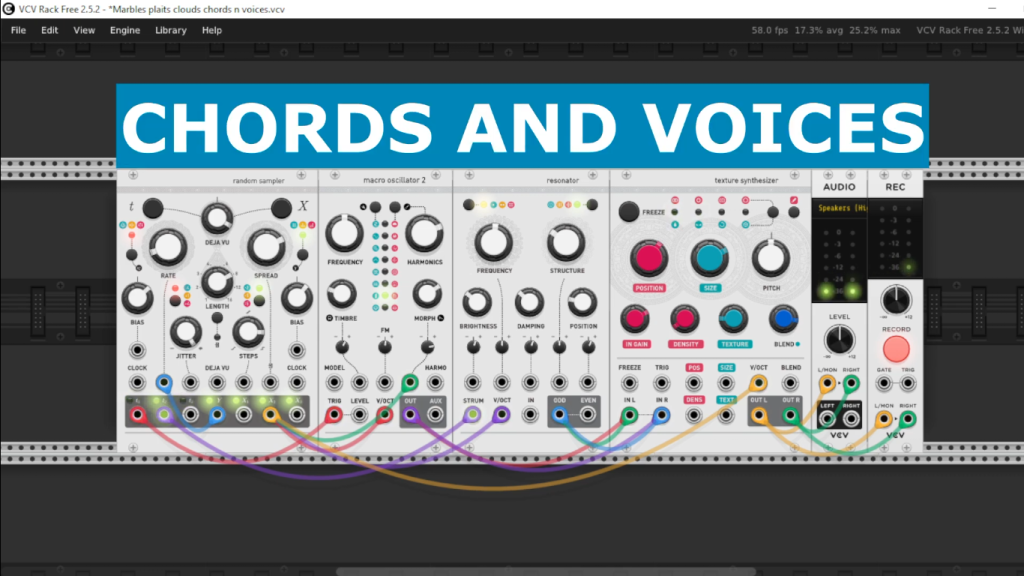Open the Engine menu
The image size is (1024, 576).
pyautogui.click(x=125, y=30)
